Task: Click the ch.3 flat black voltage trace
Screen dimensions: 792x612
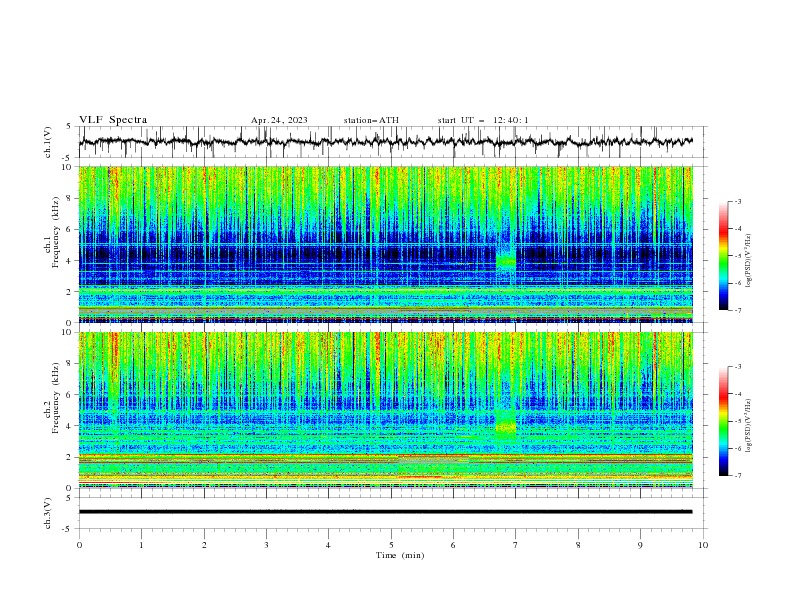Action: coord(385,512)
